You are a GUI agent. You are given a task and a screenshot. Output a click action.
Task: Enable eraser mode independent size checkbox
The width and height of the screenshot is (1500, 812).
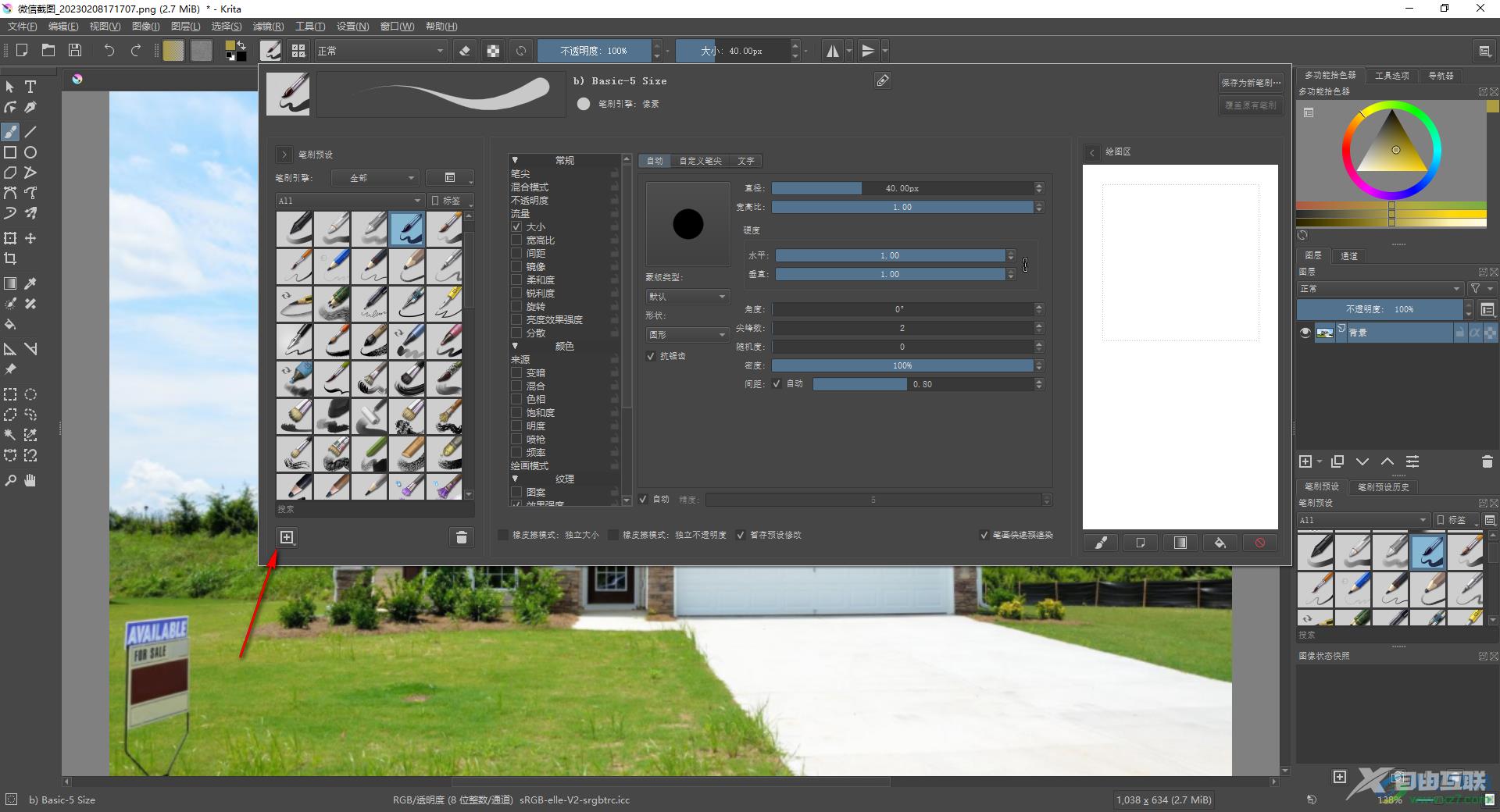pyautogui.click(x=503, y=535)
